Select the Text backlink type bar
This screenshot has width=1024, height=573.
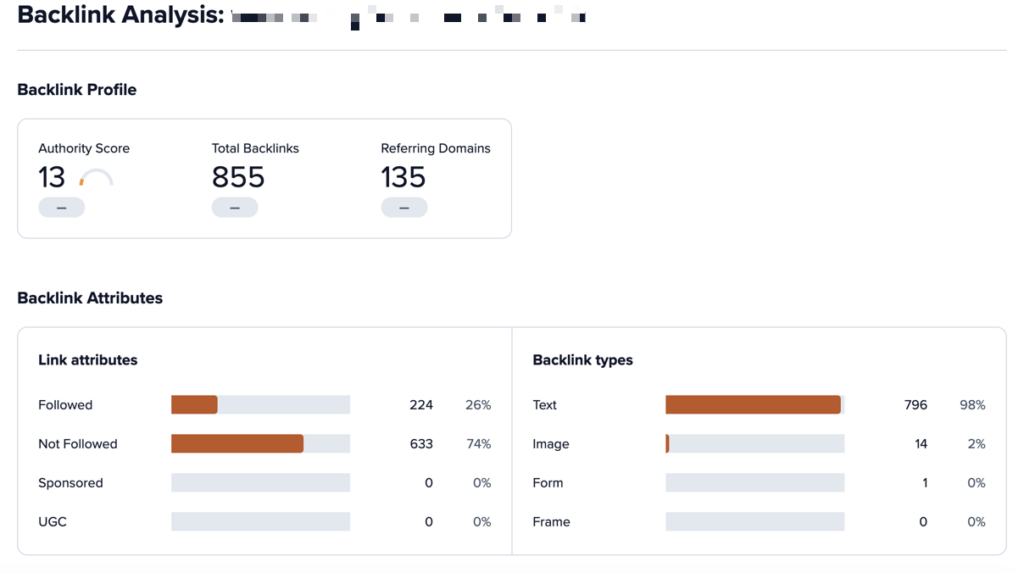(x=754, y=405)
